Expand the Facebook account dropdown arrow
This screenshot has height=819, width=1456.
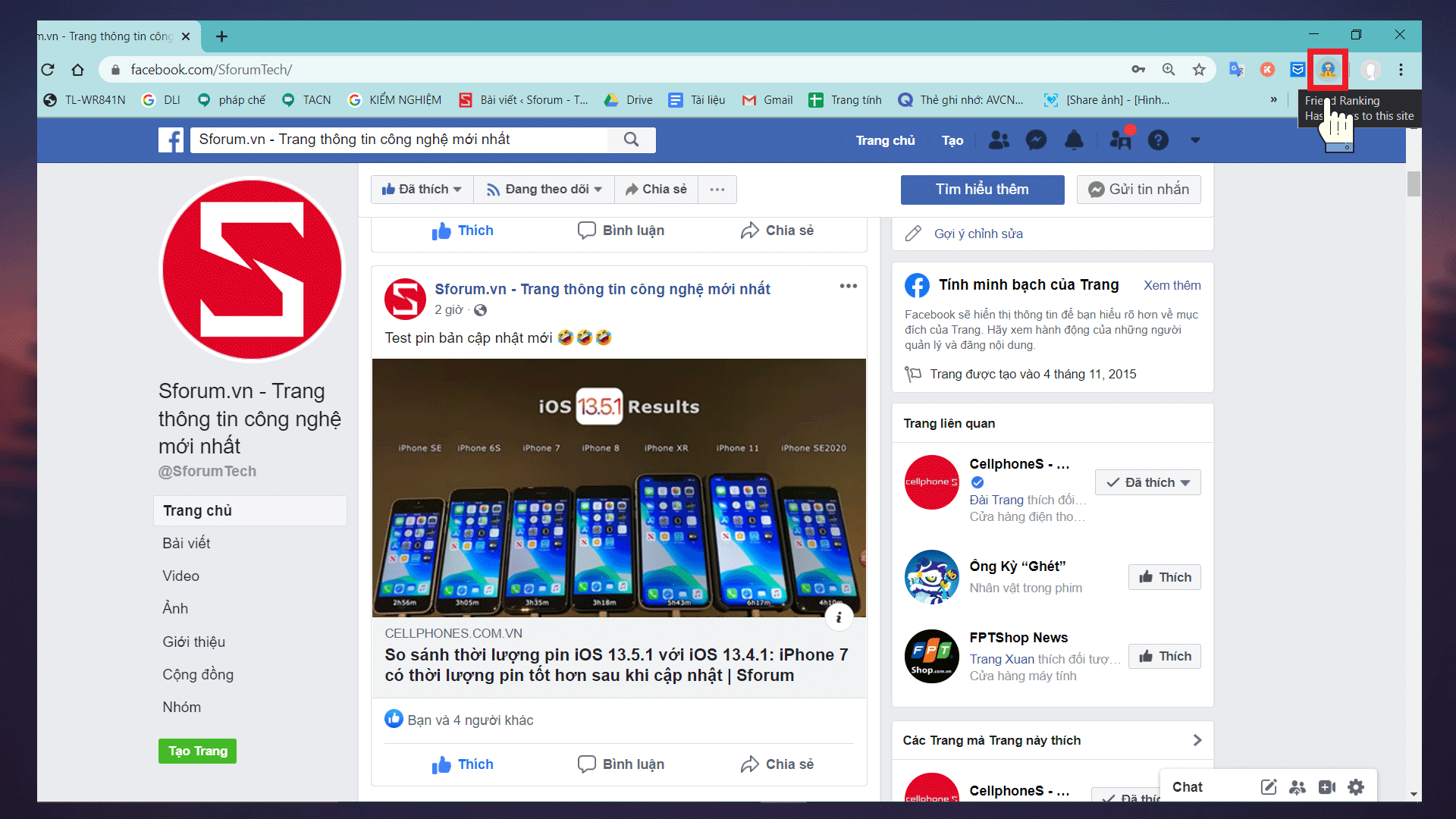(x=1195, y=140)
